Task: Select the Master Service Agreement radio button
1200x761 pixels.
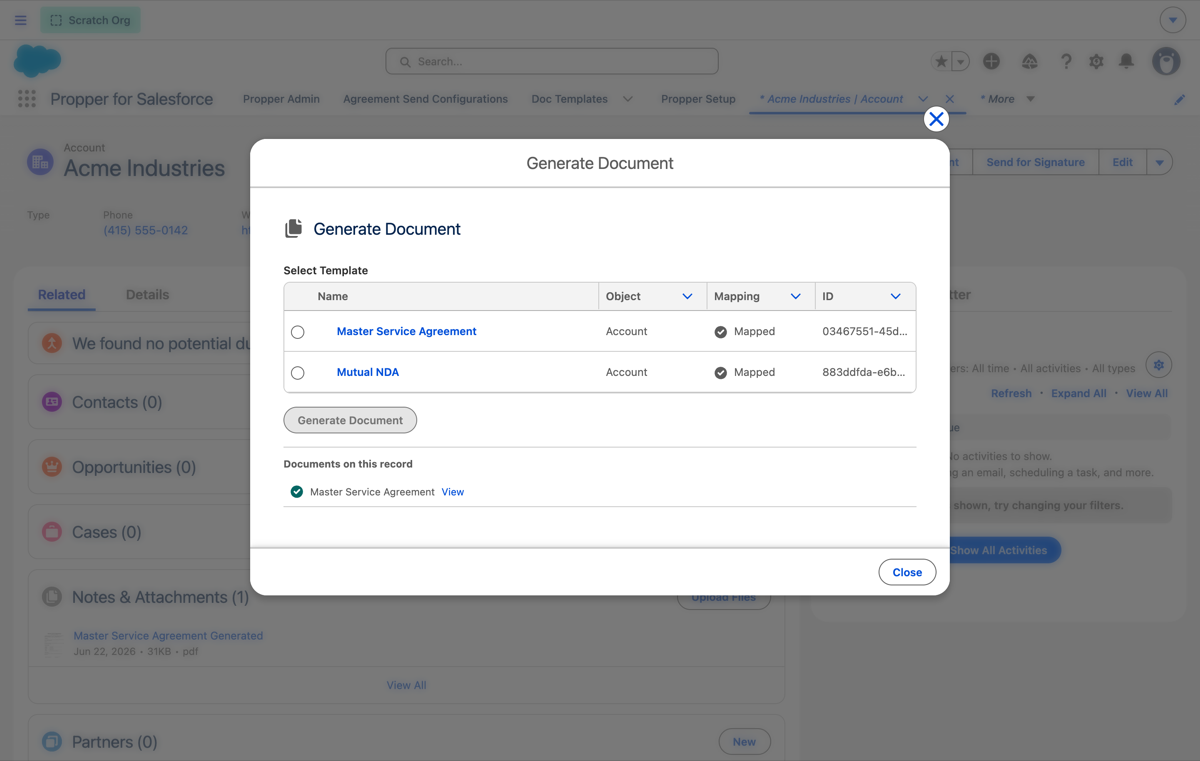Action: coord(298,332)
